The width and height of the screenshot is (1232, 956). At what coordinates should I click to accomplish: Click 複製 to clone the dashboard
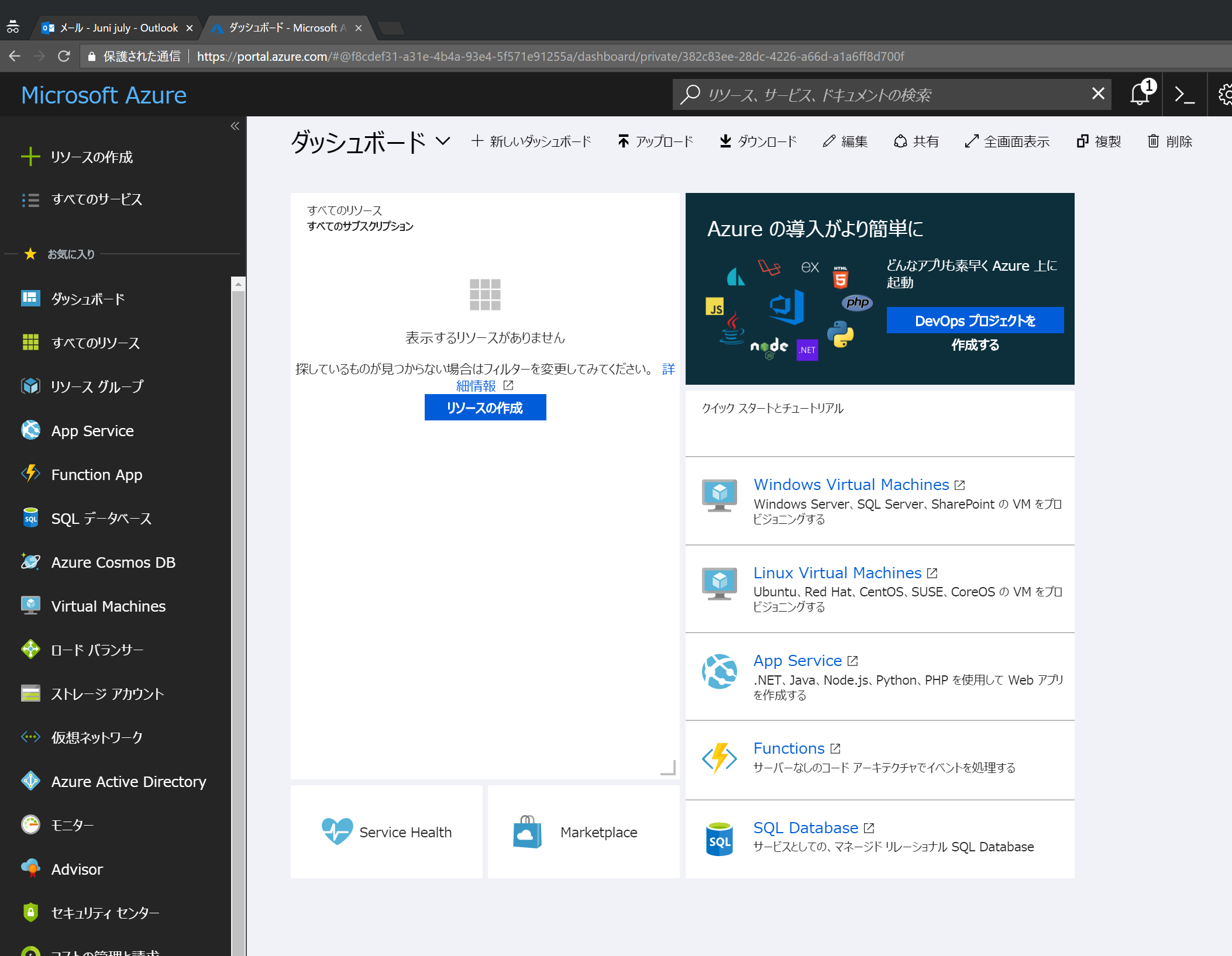1099,141
